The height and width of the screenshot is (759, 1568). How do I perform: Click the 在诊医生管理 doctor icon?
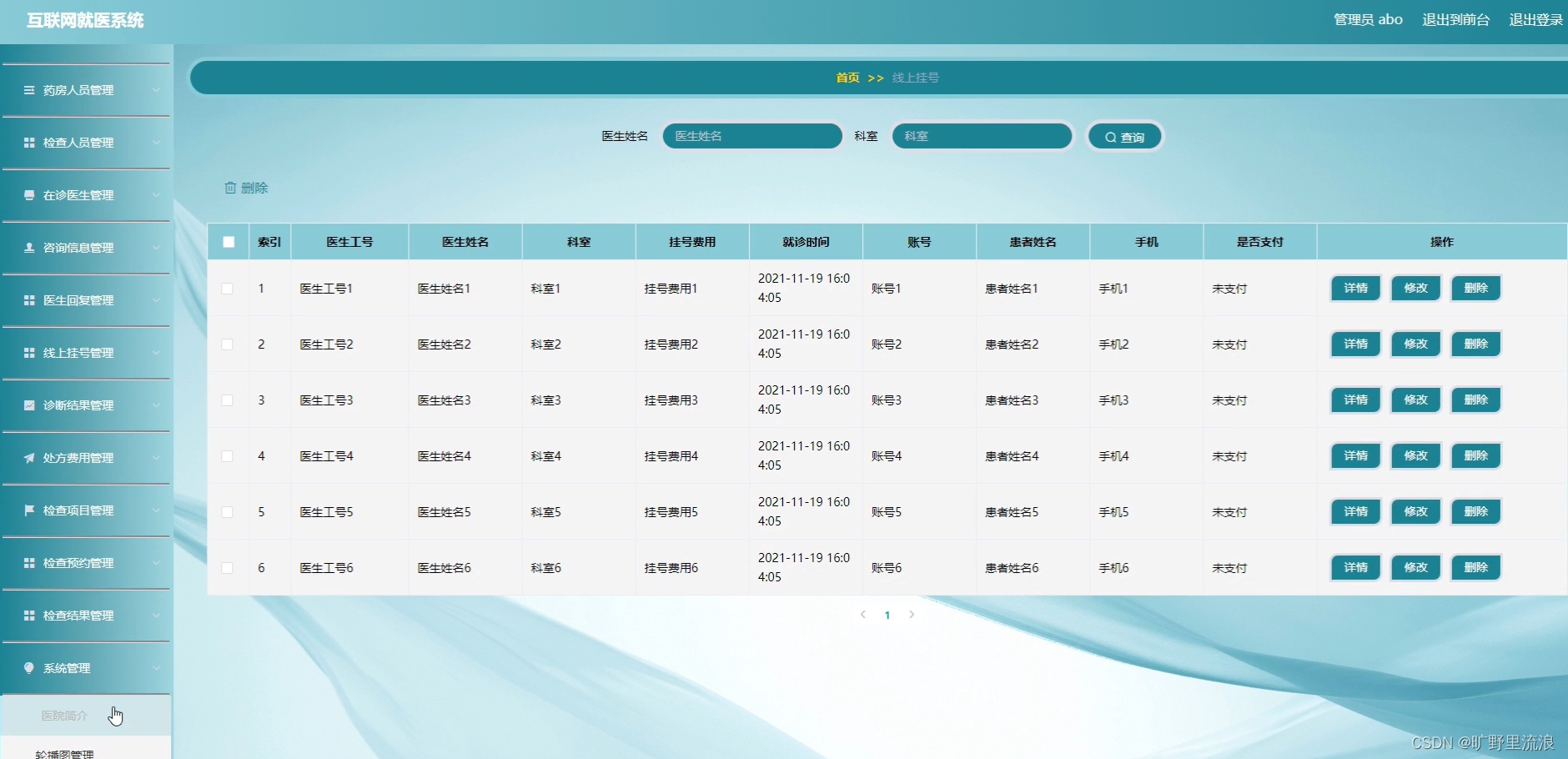coord(28,195)
